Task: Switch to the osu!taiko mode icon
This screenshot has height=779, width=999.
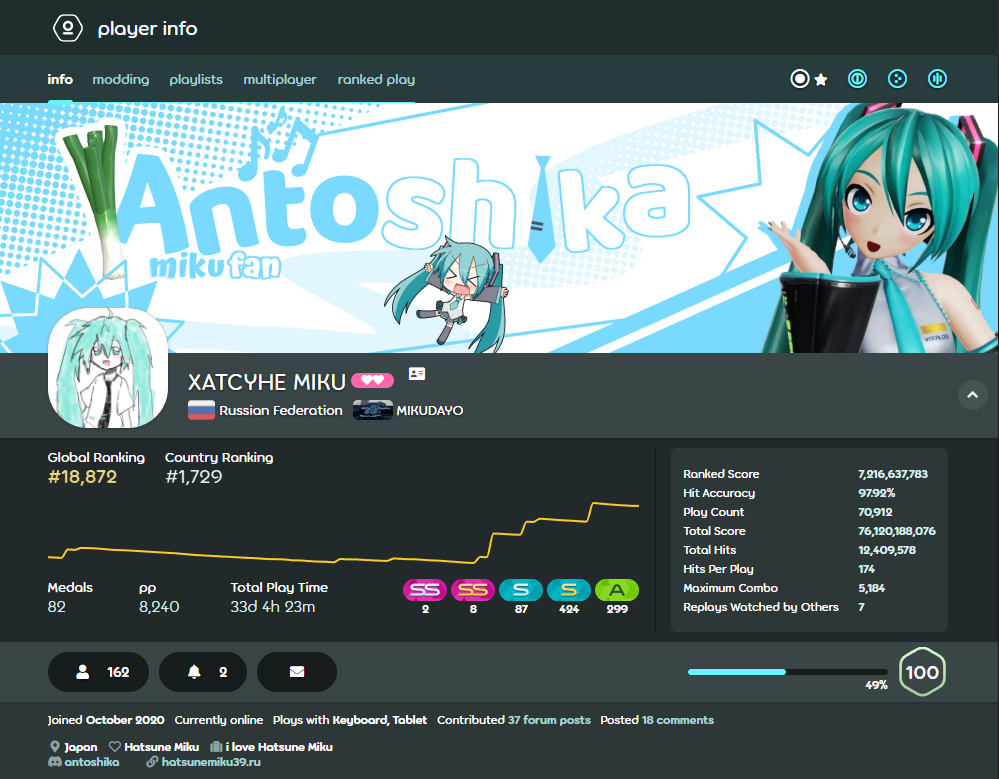Action: pos(858,79)
